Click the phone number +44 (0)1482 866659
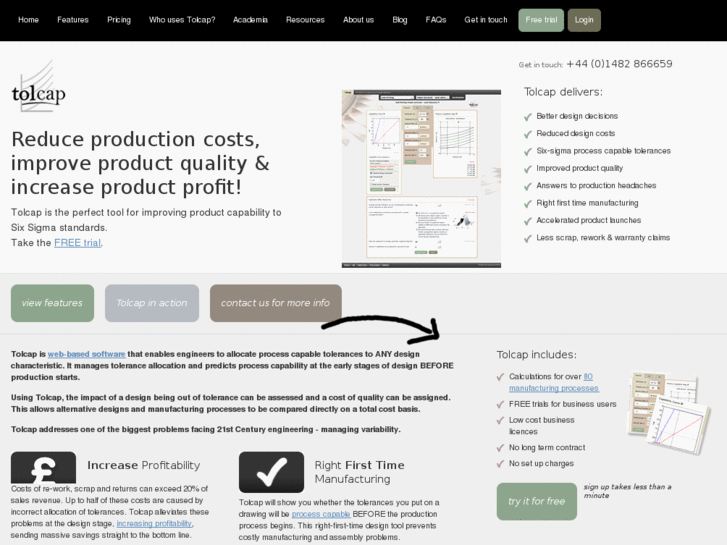 (619, 64)
